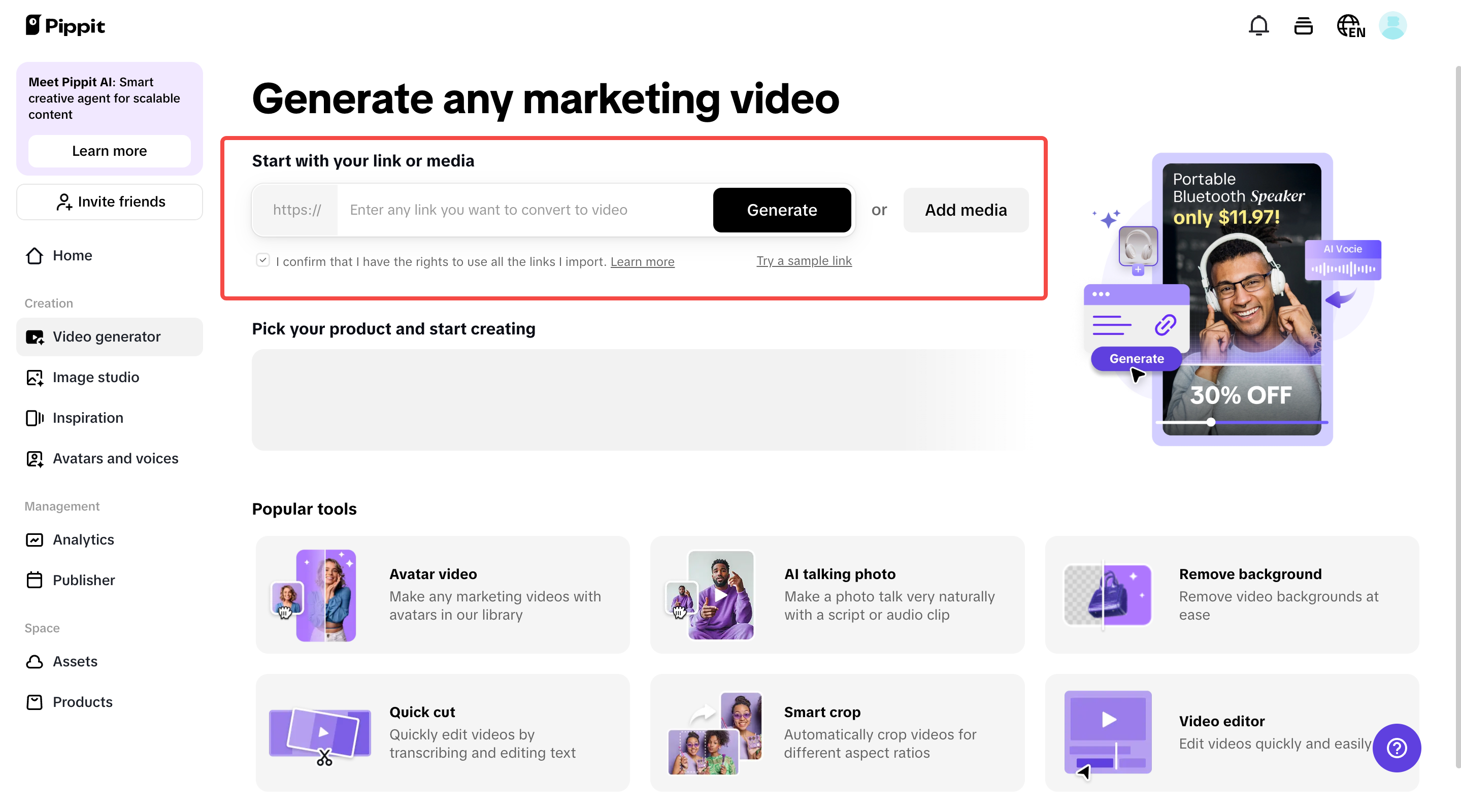This screenshot has height=812, width=1461.
Task: Open the language selector showing EN
Action: [1350, 25]
